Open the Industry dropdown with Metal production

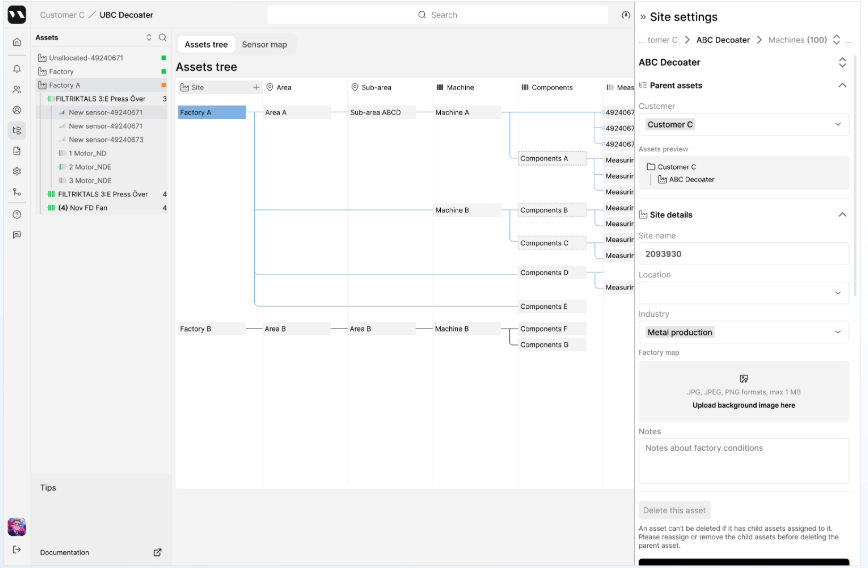743,332
